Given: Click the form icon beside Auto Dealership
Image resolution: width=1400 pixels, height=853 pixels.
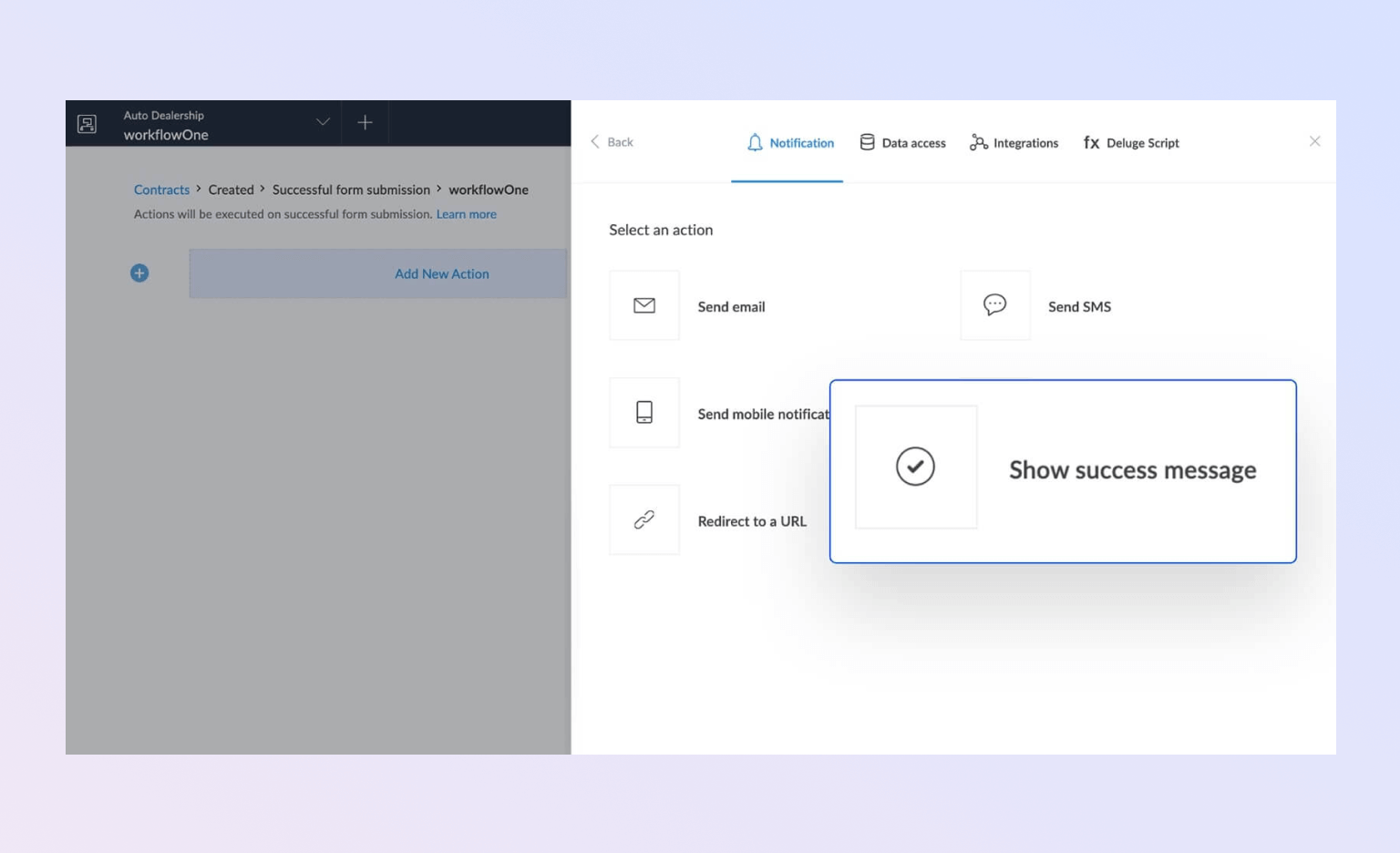Looking at the screenshot, I should 87,124.
